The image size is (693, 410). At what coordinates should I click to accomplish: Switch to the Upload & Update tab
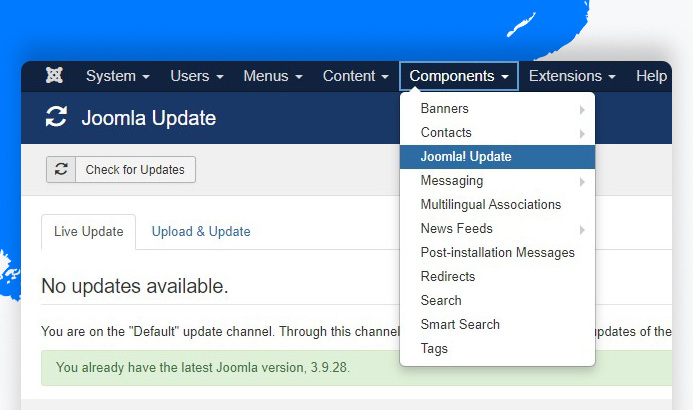tap(201, 232)
